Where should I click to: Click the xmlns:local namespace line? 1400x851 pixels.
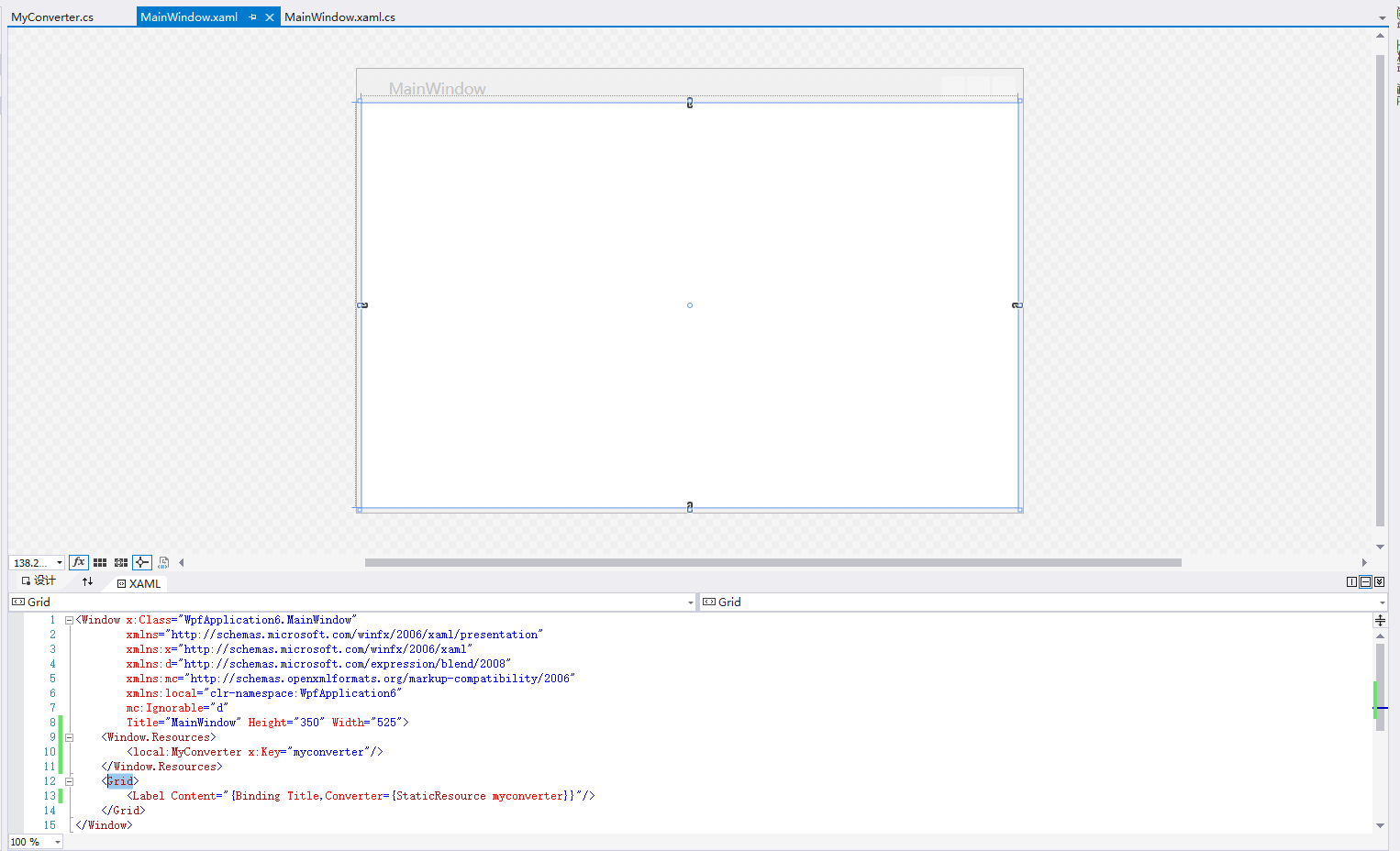point(264,693)
